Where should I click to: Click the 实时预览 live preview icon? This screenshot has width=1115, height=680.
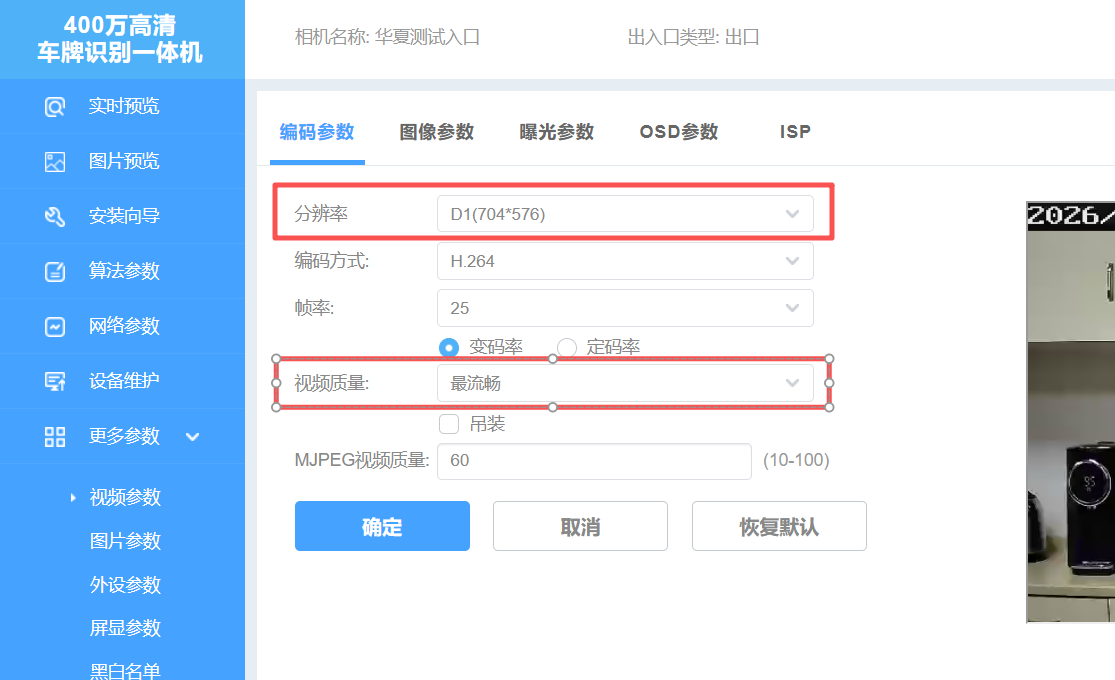pos(55,107)
